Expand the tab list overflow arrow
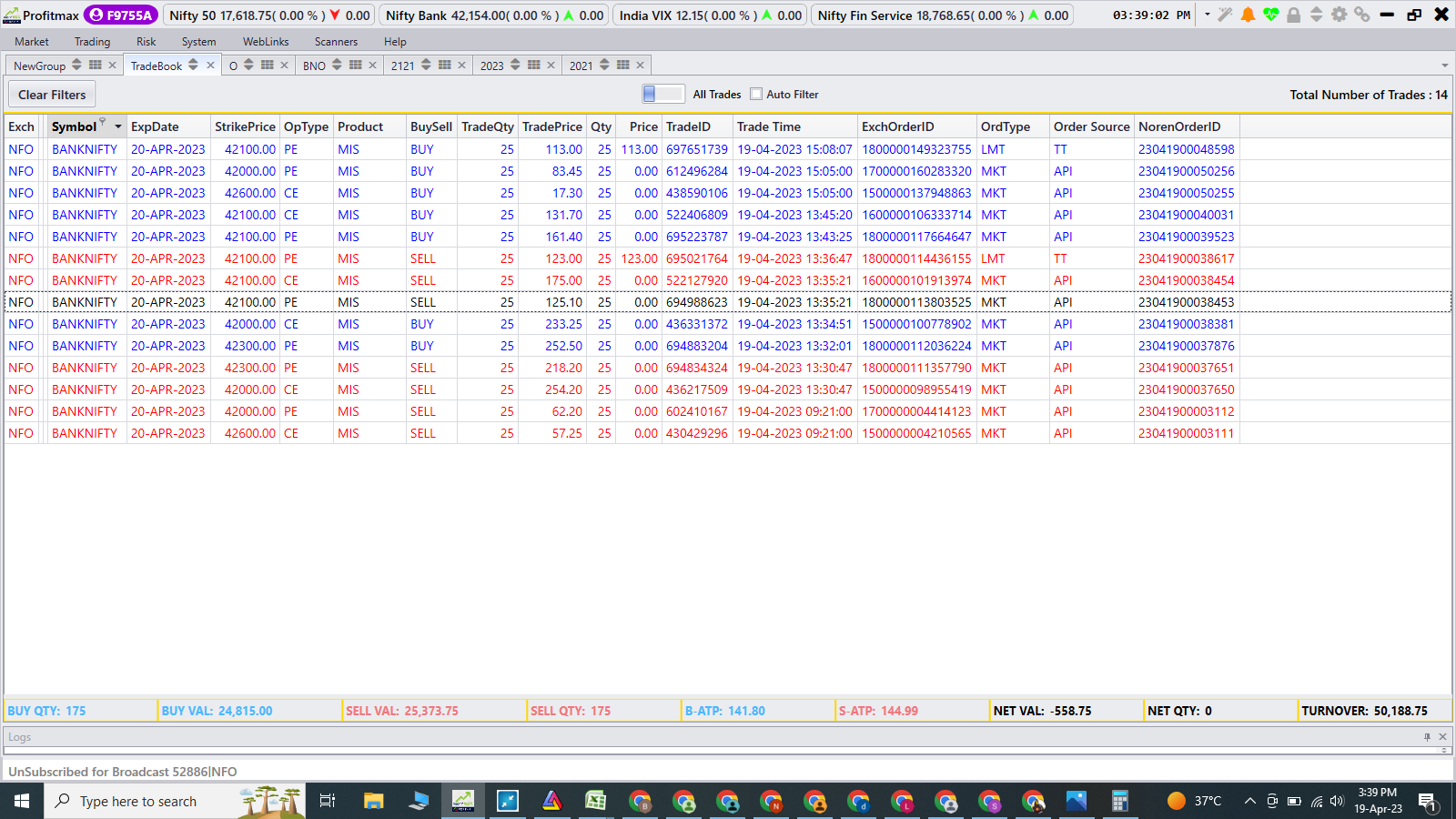Viewport: 1456px width, 819px height. (x=1444, y=66)
